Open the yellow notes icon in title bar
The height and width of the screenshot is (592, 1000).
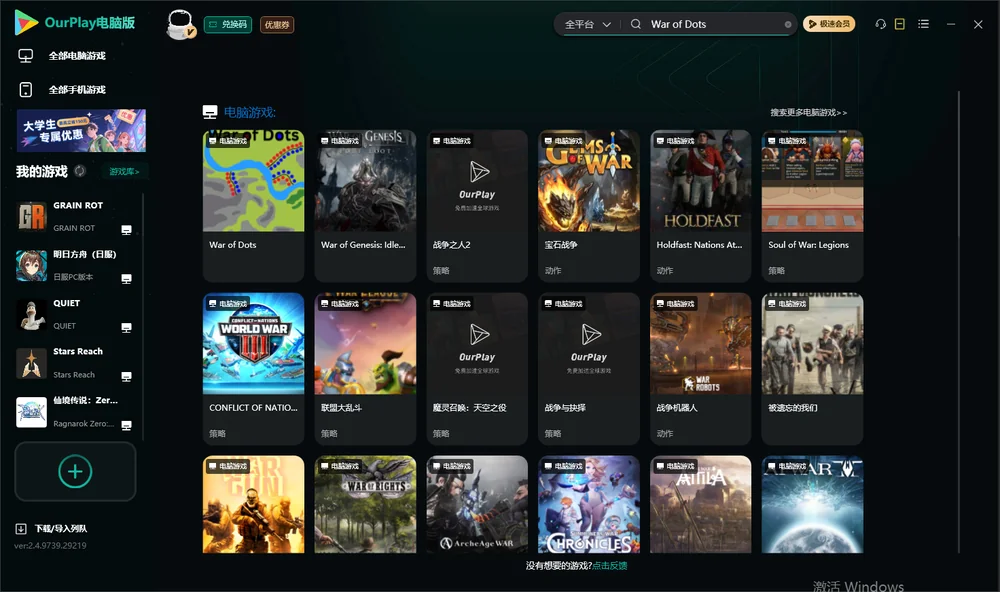pos(900,24)
